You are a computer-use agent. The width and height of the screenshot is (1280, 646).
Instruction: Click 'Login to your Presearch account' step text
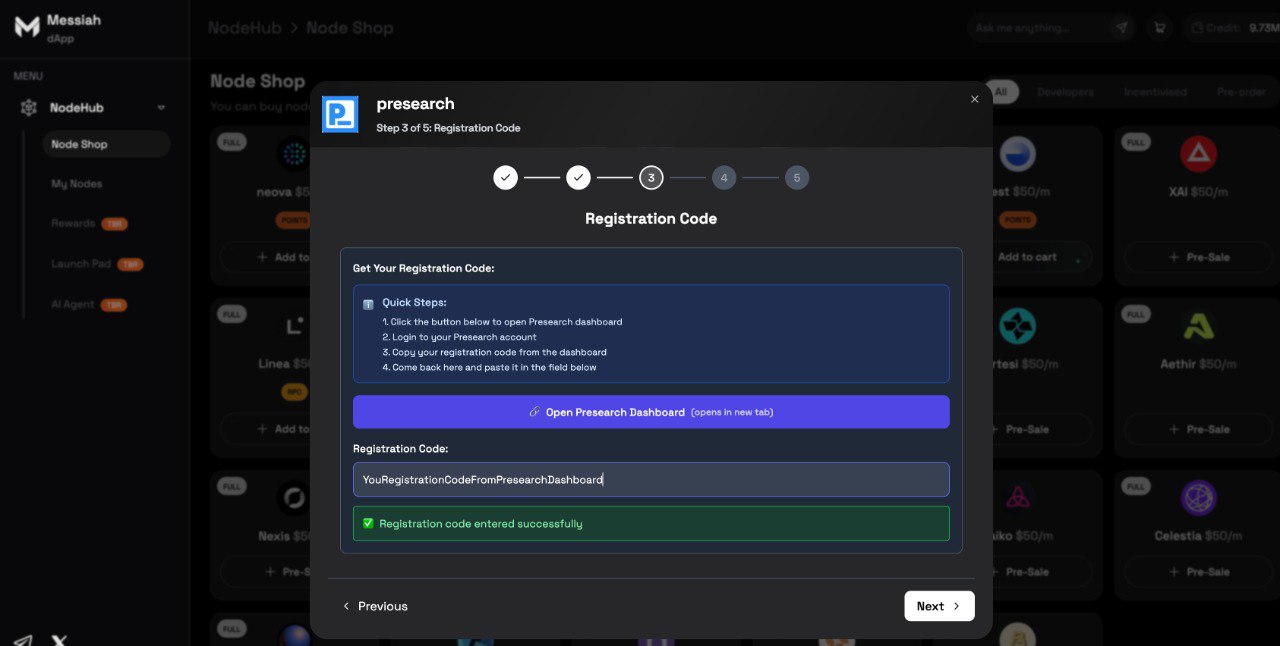464,337
